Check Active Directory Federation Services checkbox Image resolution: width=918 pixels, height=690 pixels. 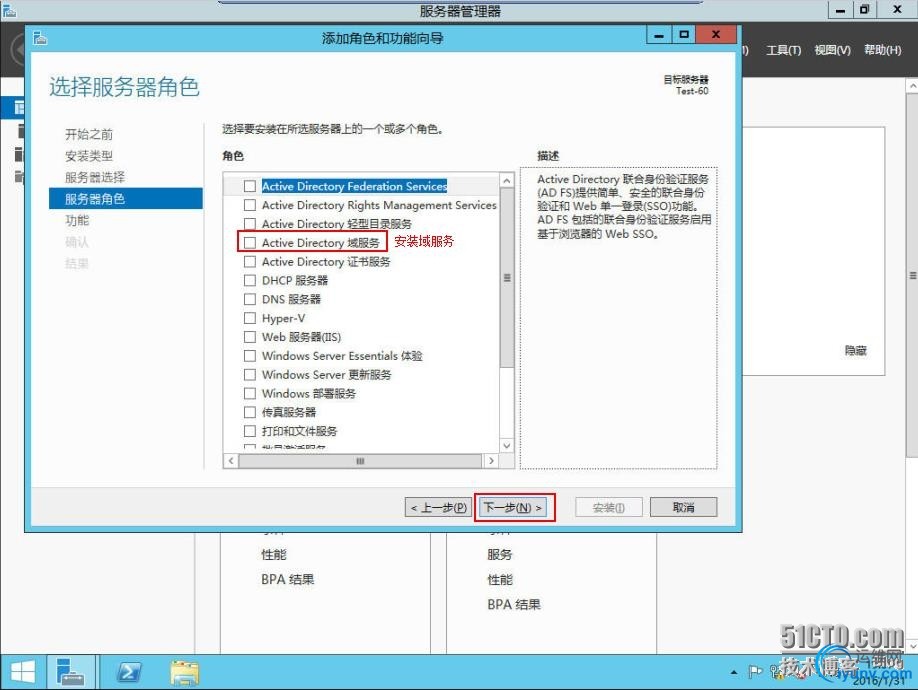click(250, 186)
